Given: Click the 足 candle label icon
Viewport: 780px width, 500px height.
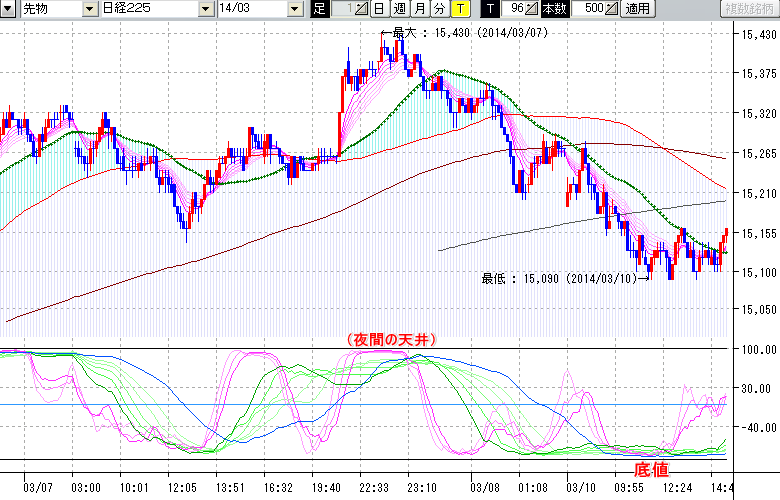Looking at the screenshot, I should (320, 9).
